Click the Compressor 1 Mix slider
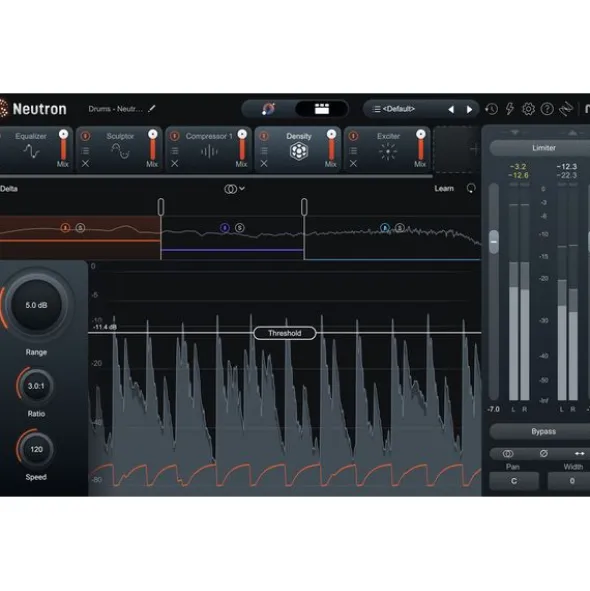Image resolution: width=590 pixels, height=591 pixels. pyautogui.click(x=242, y=145)
